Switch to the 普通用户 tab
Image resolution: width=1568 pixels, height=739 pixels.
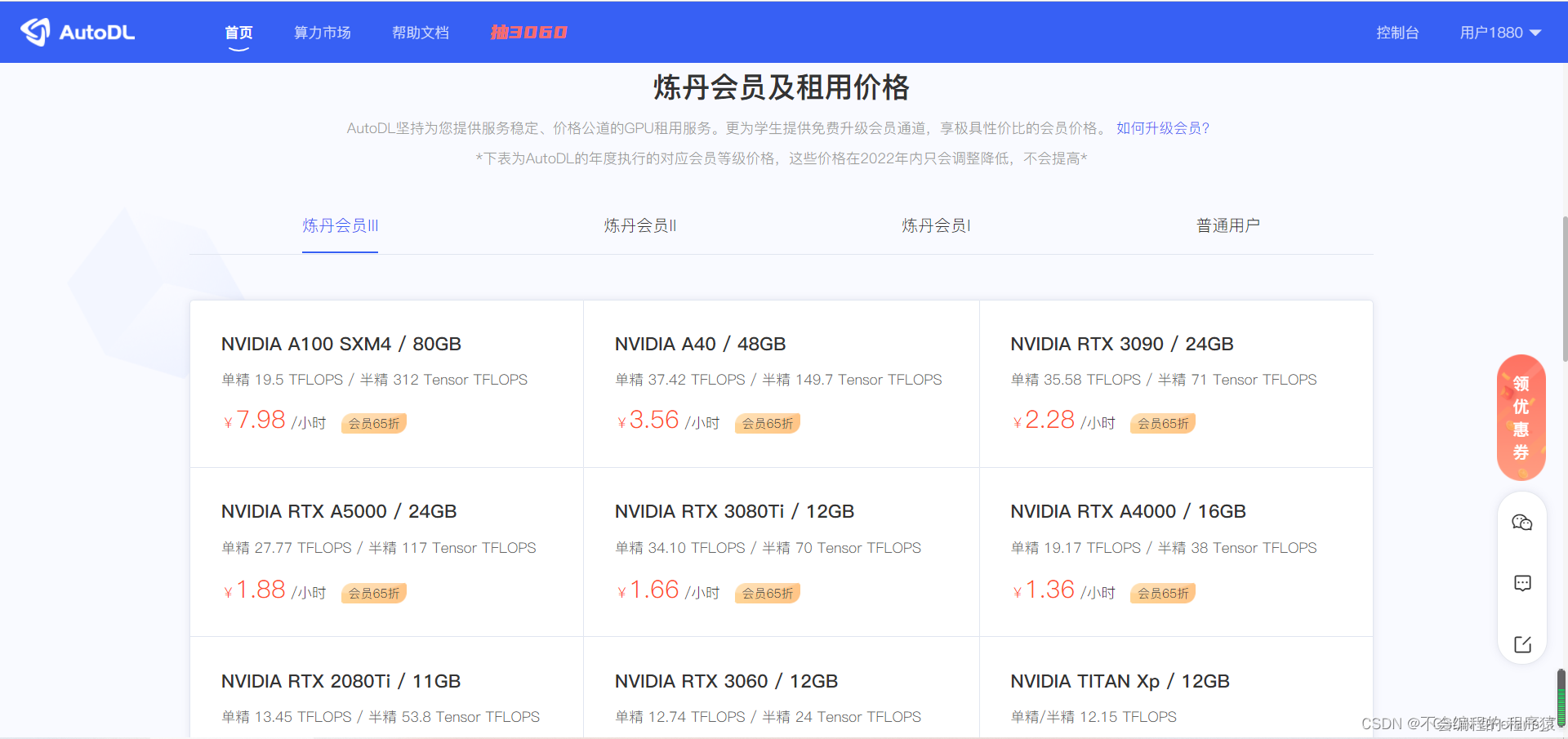point(1227,225)
